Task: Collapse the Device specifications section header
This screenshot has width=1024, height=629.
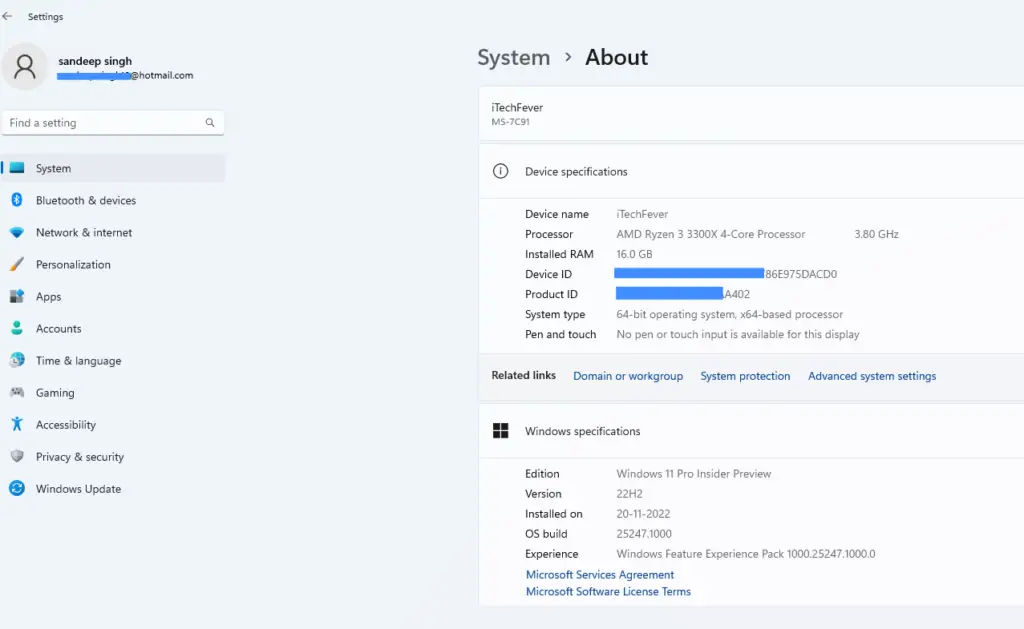Action: (x=751, y=171)
